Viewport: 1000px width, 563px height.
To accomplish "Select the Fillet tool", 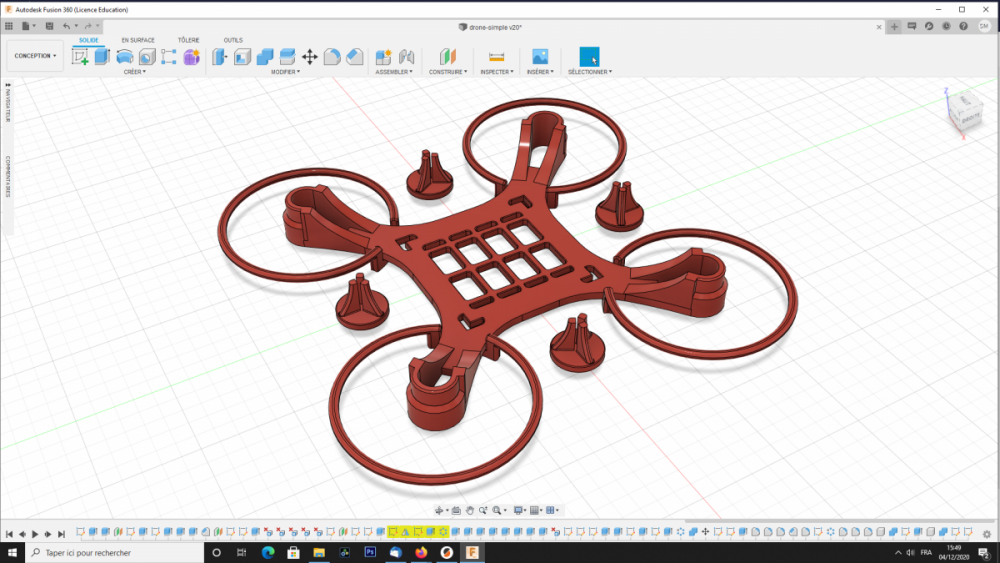I will (332, 57).
